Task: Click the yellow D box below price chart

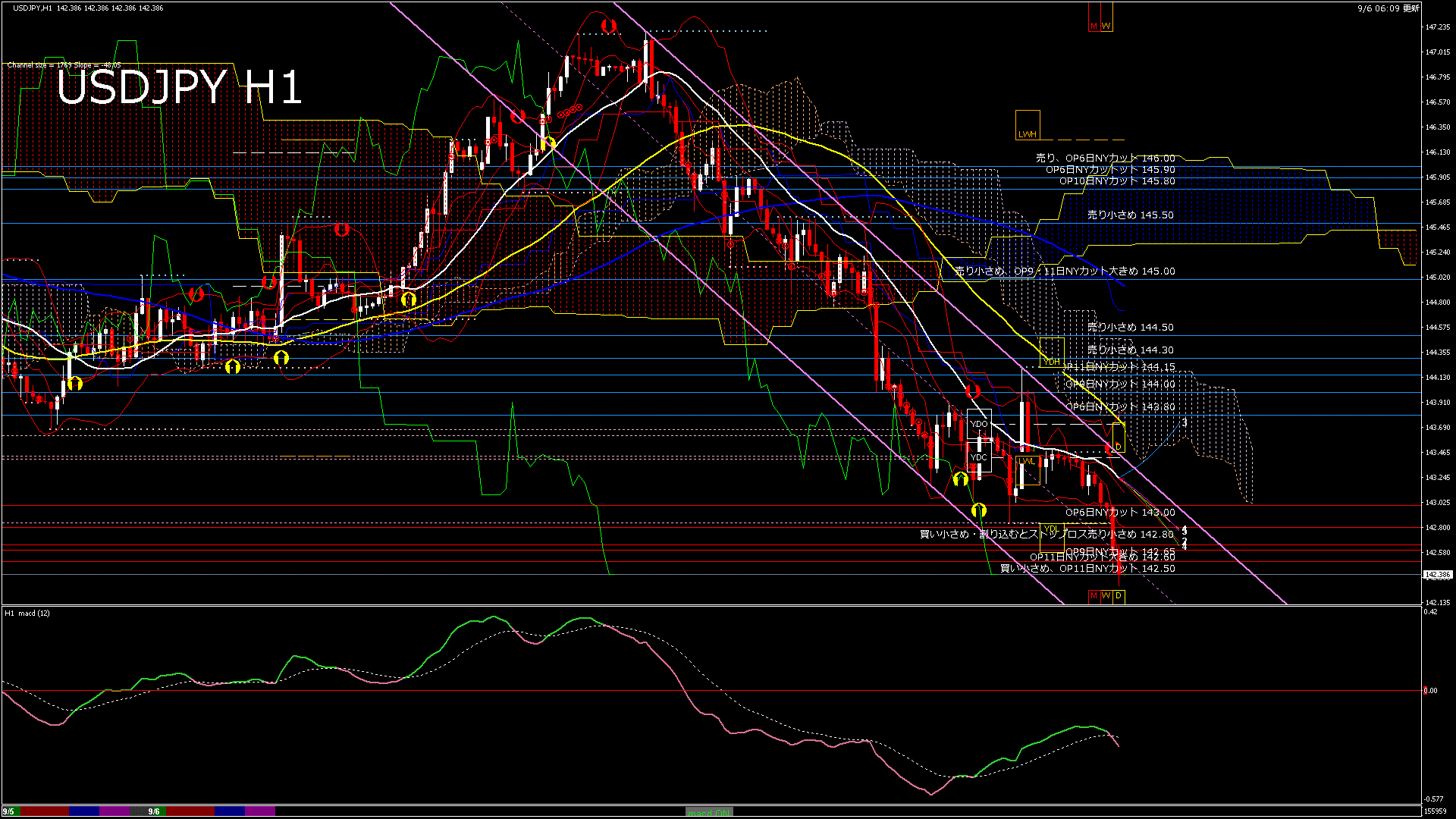Action: (1119, 596)
